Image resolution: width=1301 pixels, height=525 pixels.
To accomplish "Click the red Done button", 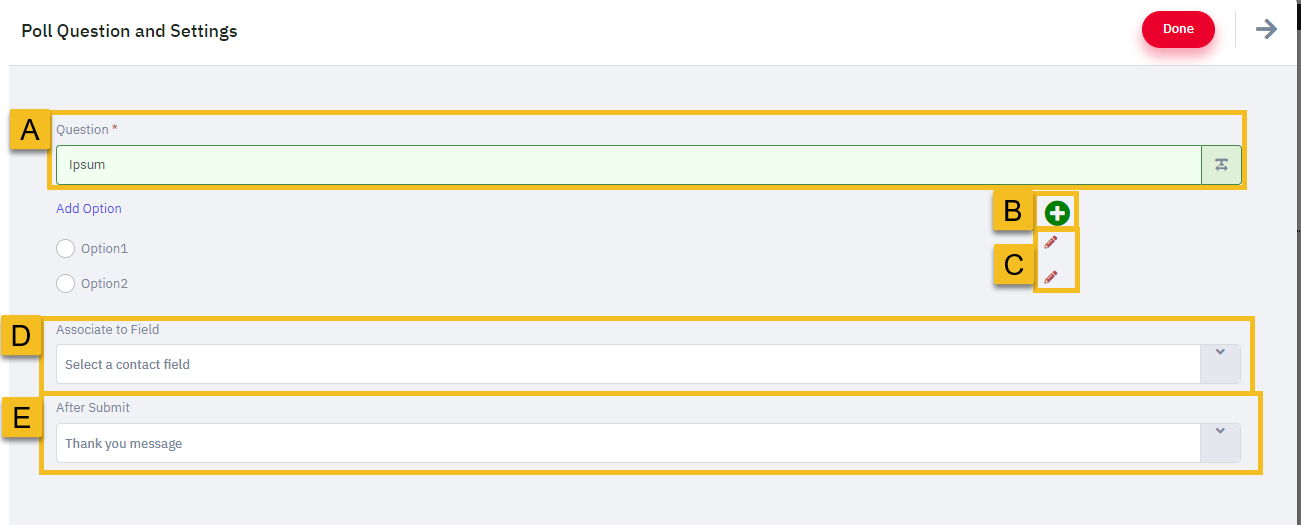I will click(1178, 29).
